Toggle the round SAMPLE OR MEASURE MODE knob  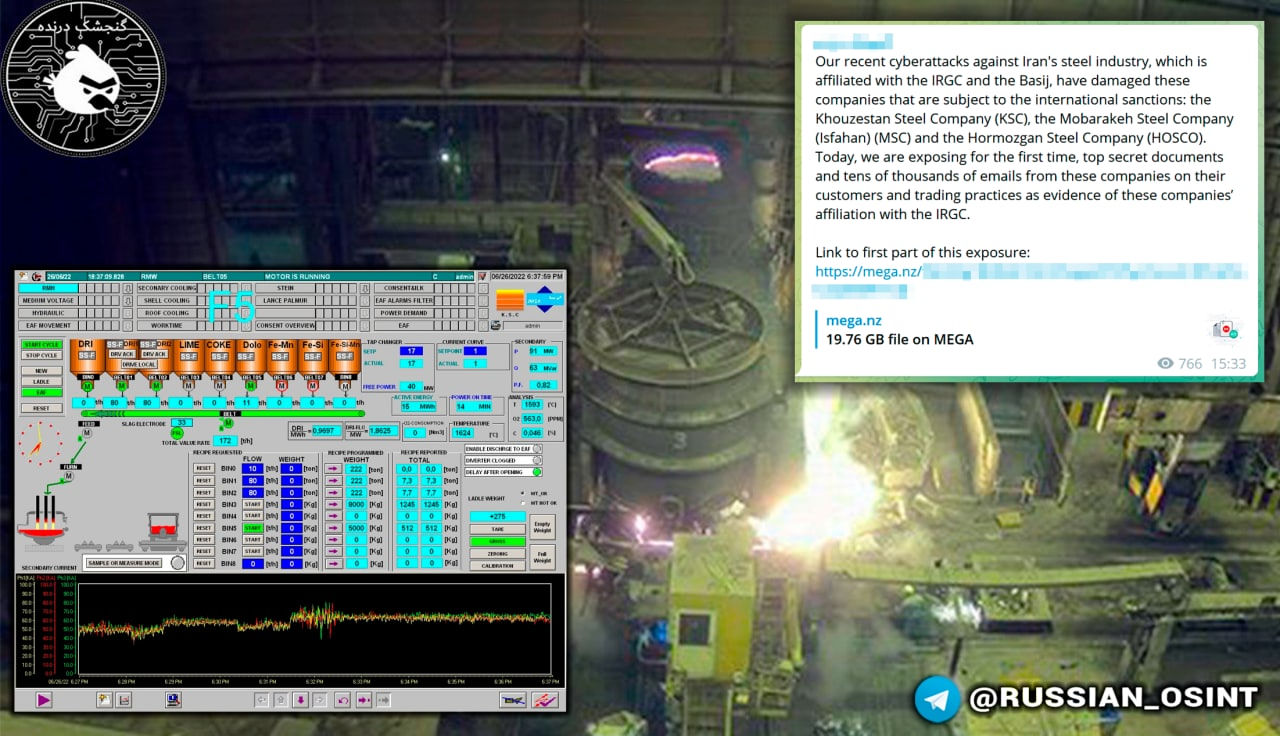[177, 563]
